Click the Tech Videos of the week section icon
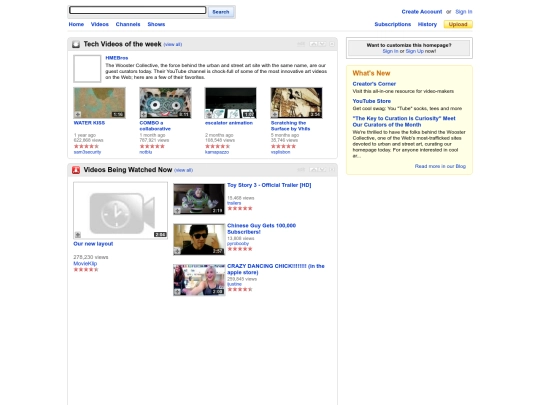Viewport: 540px width, 405px height. (x=76, y=44)
